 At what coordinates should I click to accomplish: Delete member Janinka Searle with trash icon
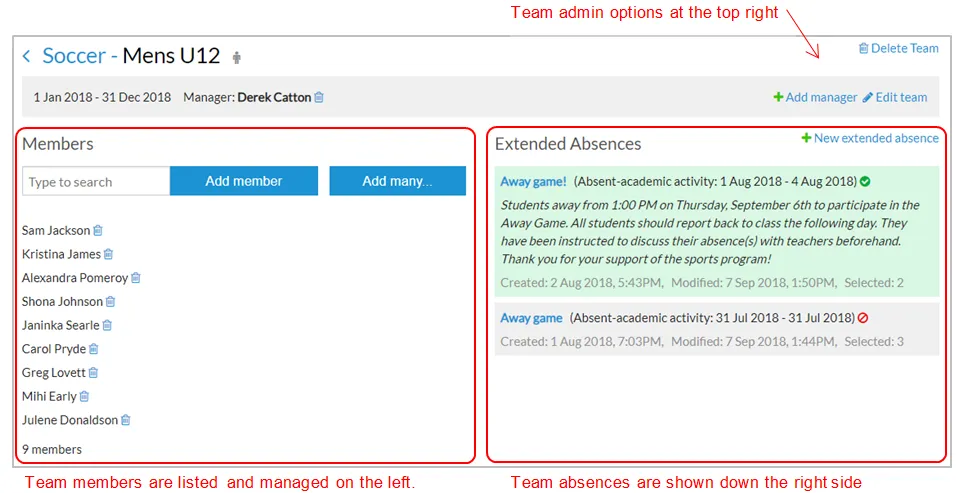107,325
